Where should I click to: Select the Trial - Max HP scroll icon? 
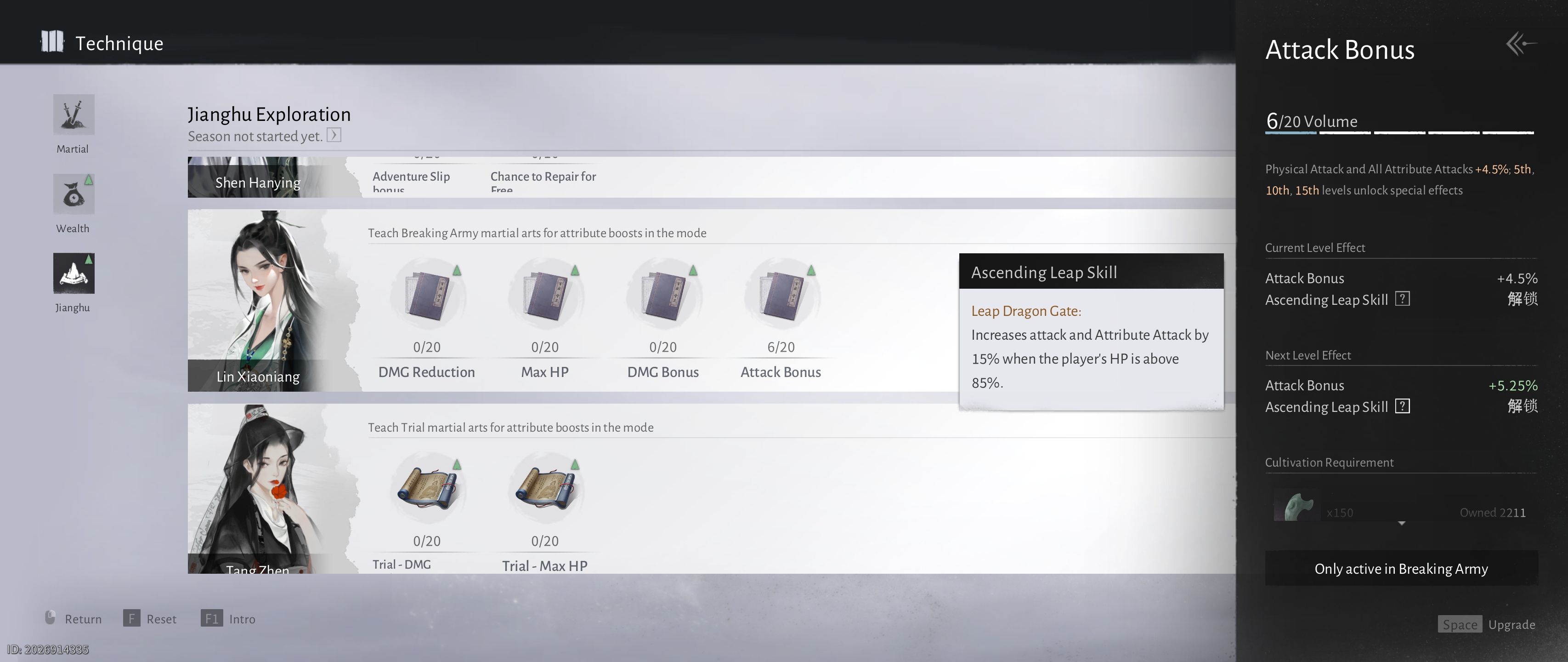(x=545, y=490)
